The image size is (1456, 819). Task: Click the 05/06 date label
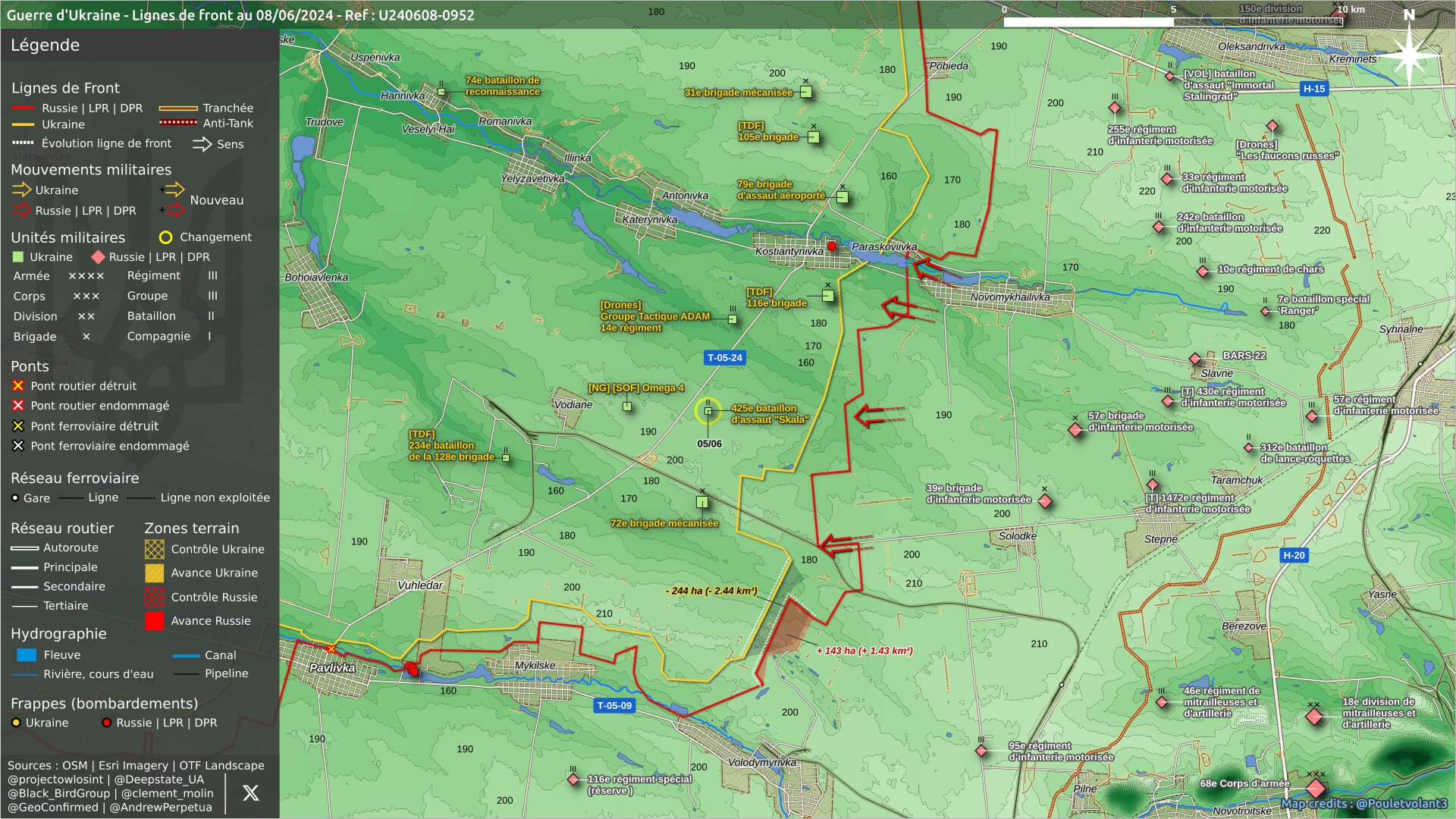point(710,444)
